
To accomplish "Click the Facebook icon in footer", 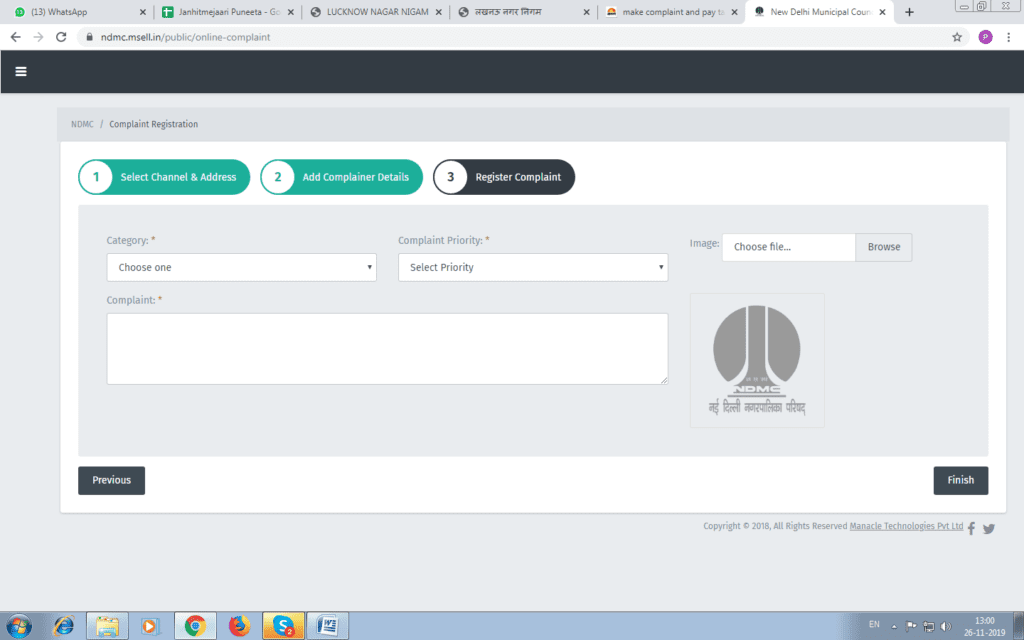I will coord(971,528).
